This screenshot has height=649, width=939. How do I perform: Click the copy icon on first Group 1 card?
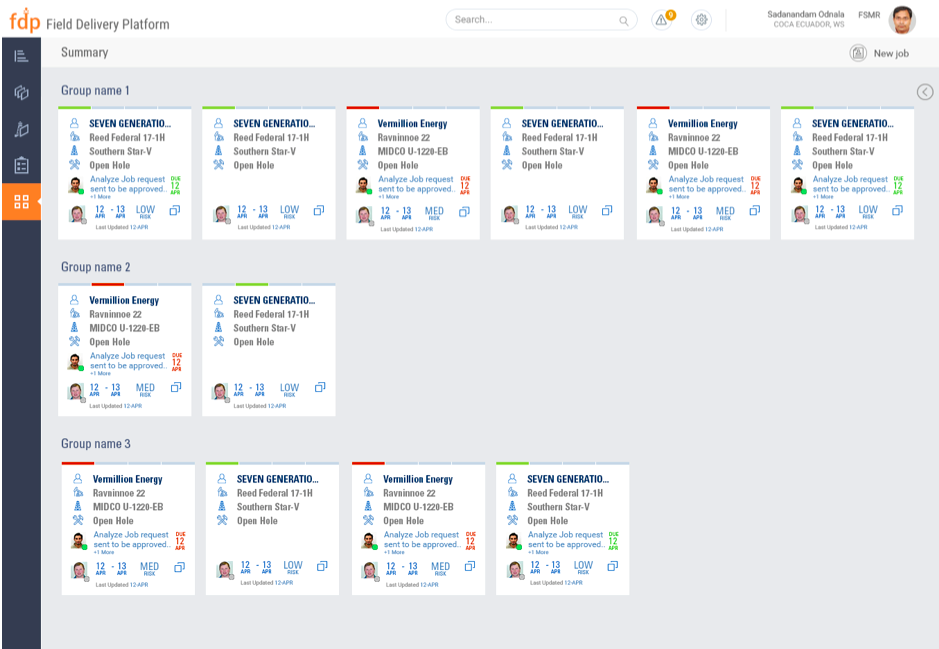tap(174, 211)
